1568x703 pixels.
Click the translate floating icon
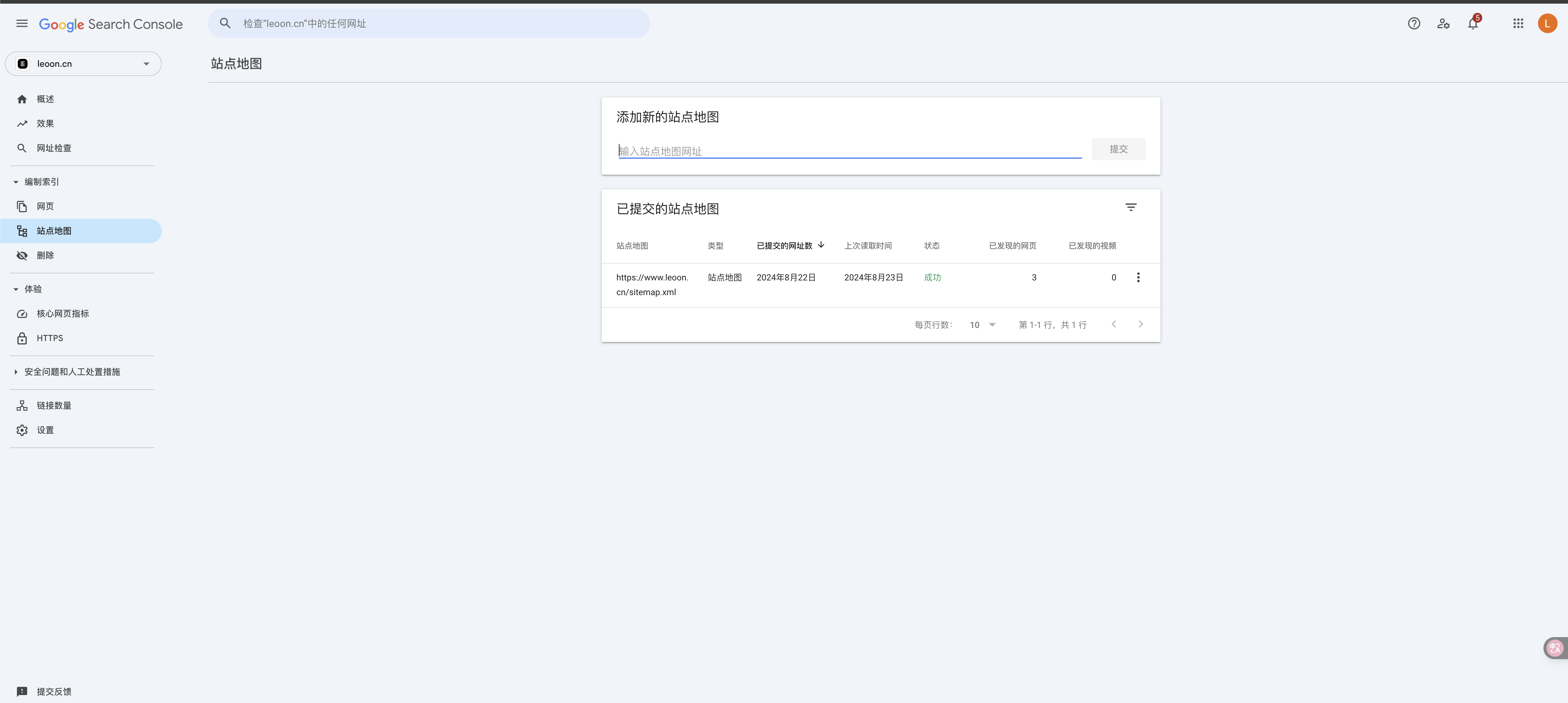coord(1555,648)
